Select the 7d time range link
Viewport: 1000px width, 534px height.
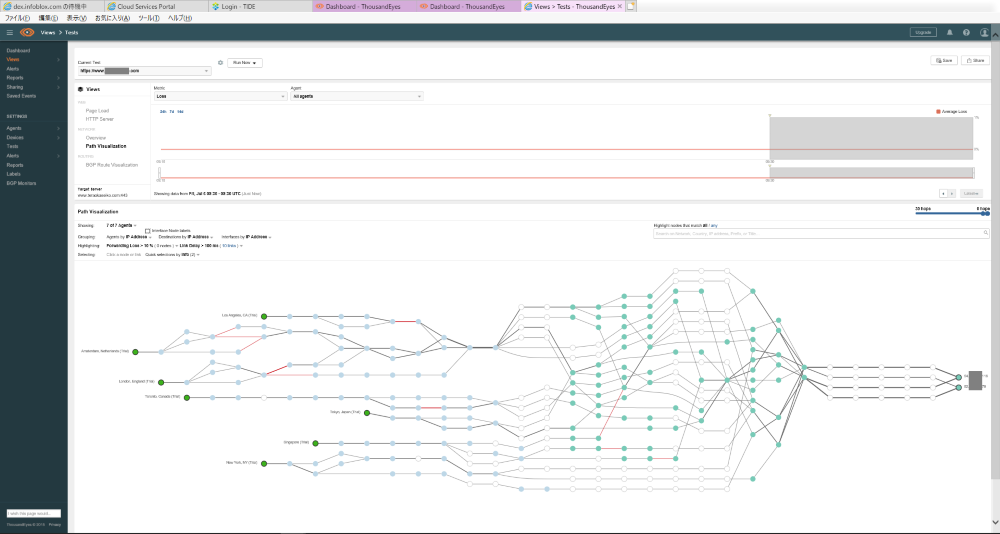tap(172, 112)
